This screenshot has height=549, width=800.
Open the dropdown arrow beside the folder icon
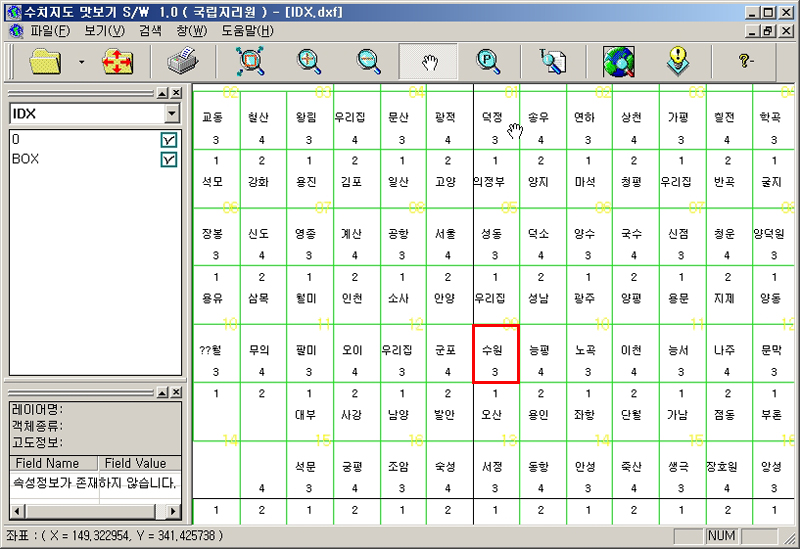[81, 62]
